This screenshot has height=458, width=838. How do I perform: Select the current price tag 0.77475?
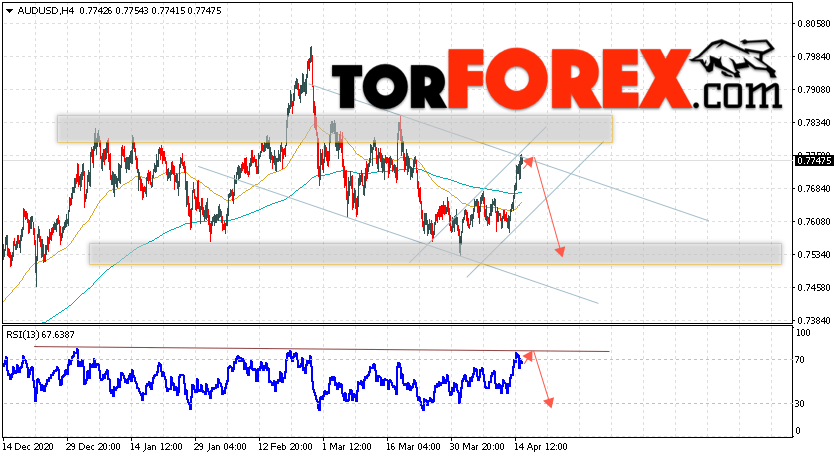point(814,160)
